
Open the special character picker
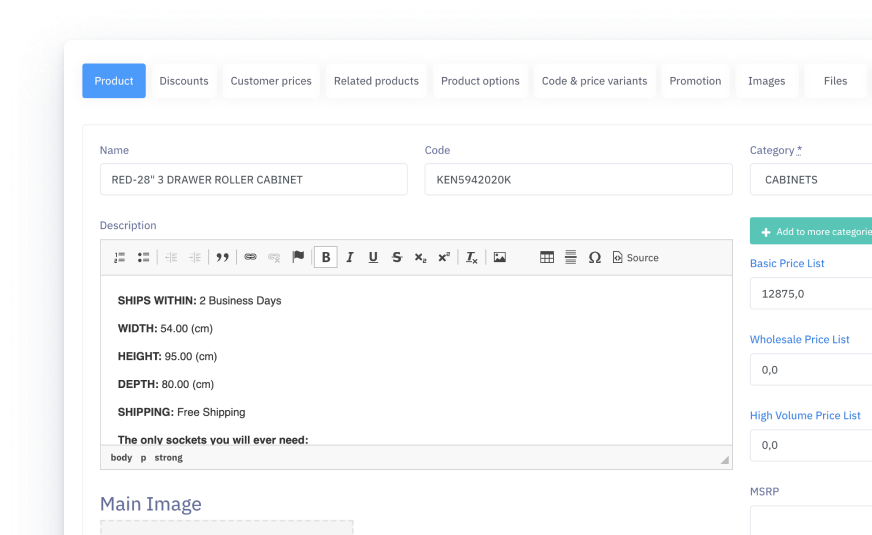tap(595, 257)
